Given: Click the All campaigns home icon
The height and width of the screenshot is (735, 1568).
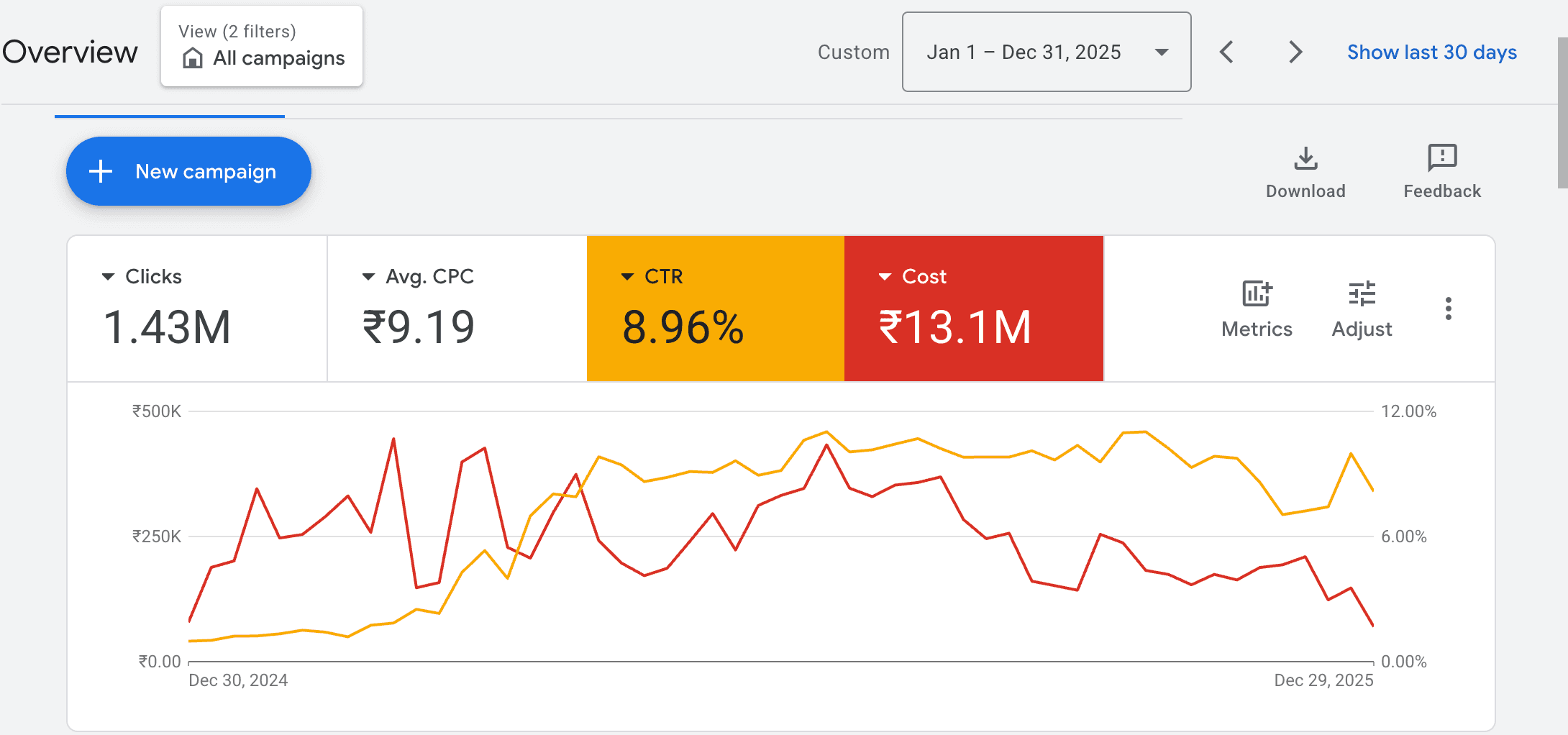Looking at the screenshot, I should 192,58.
